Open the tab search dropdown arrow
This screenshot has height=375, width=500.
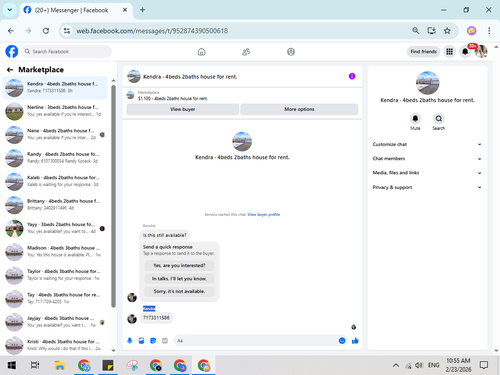[x=10, y=10]
